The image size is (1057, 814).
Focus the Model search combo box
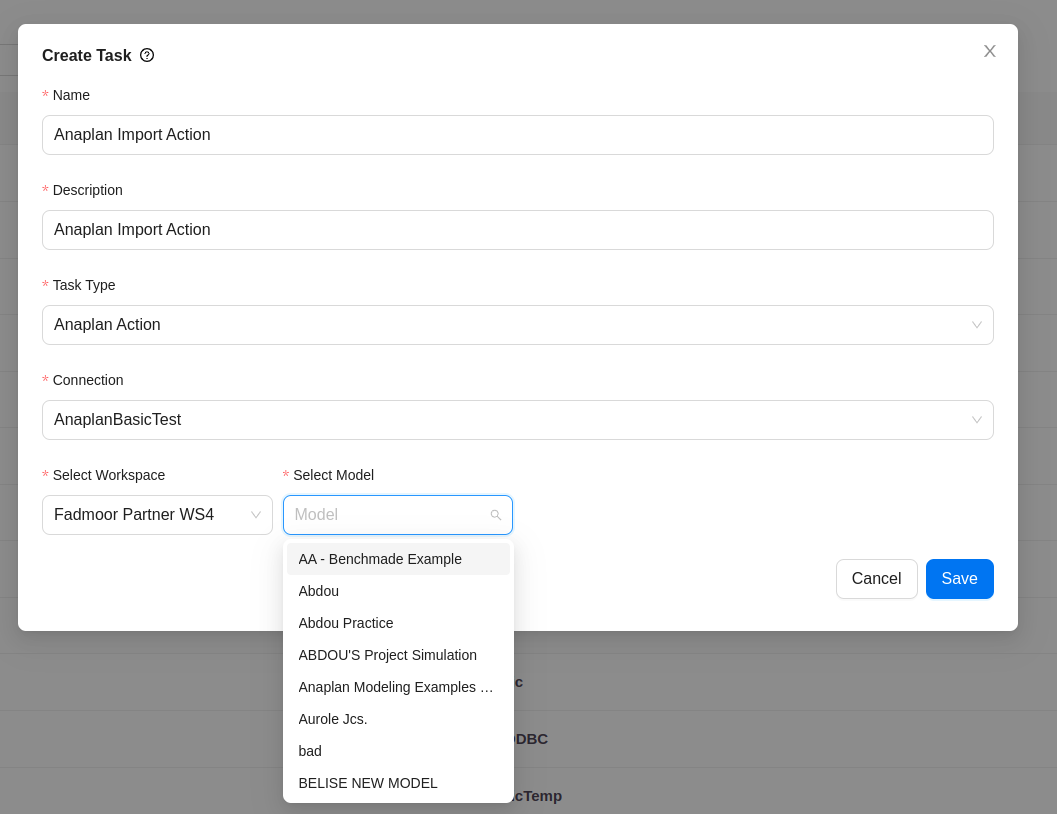[x=398, y=515]
